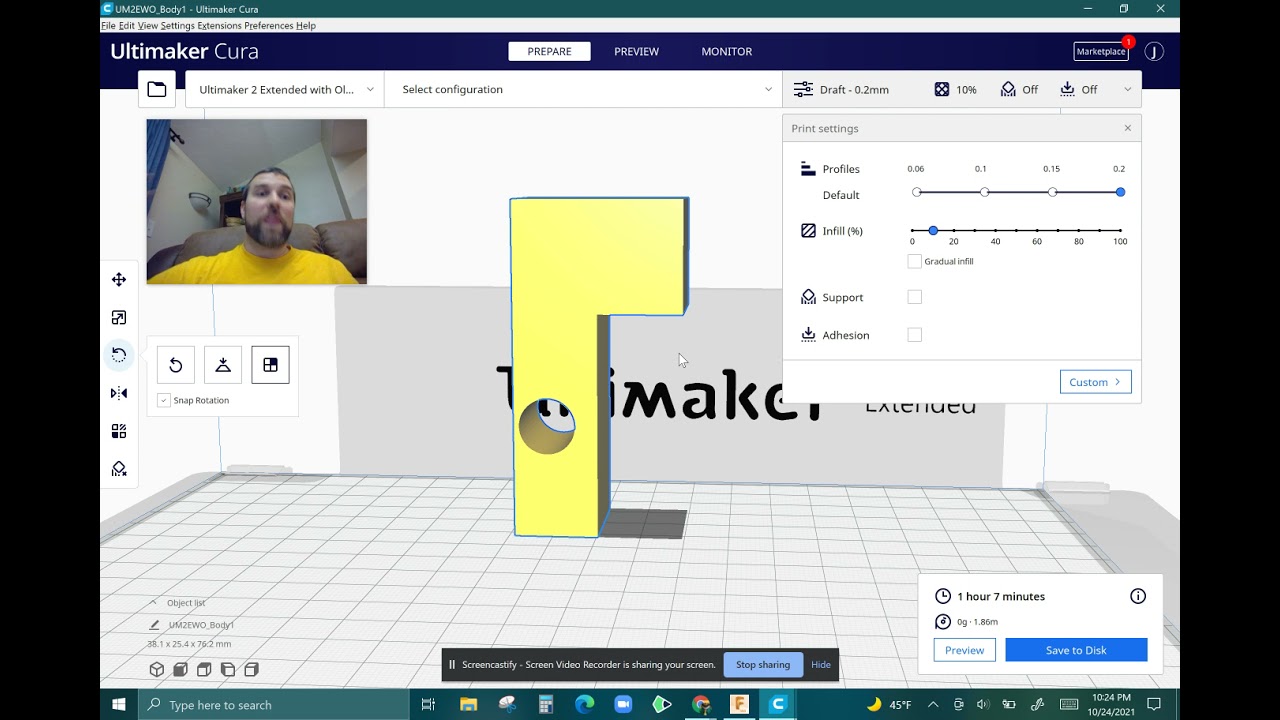Select the Support Blocker tool
The width and height of the screenshot is (1280, 720).
pyautogui.click(x=119, y=469)
